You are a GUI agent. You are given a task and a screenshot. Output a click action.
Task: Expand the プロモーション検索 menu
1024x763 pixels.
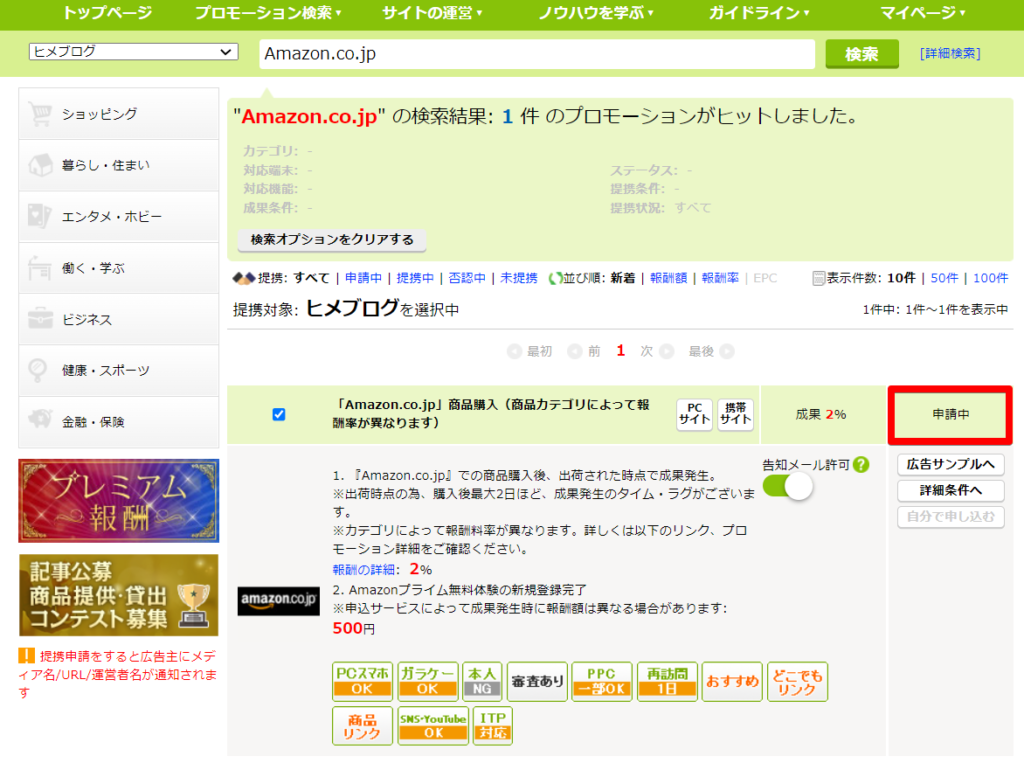pos(268,12)
